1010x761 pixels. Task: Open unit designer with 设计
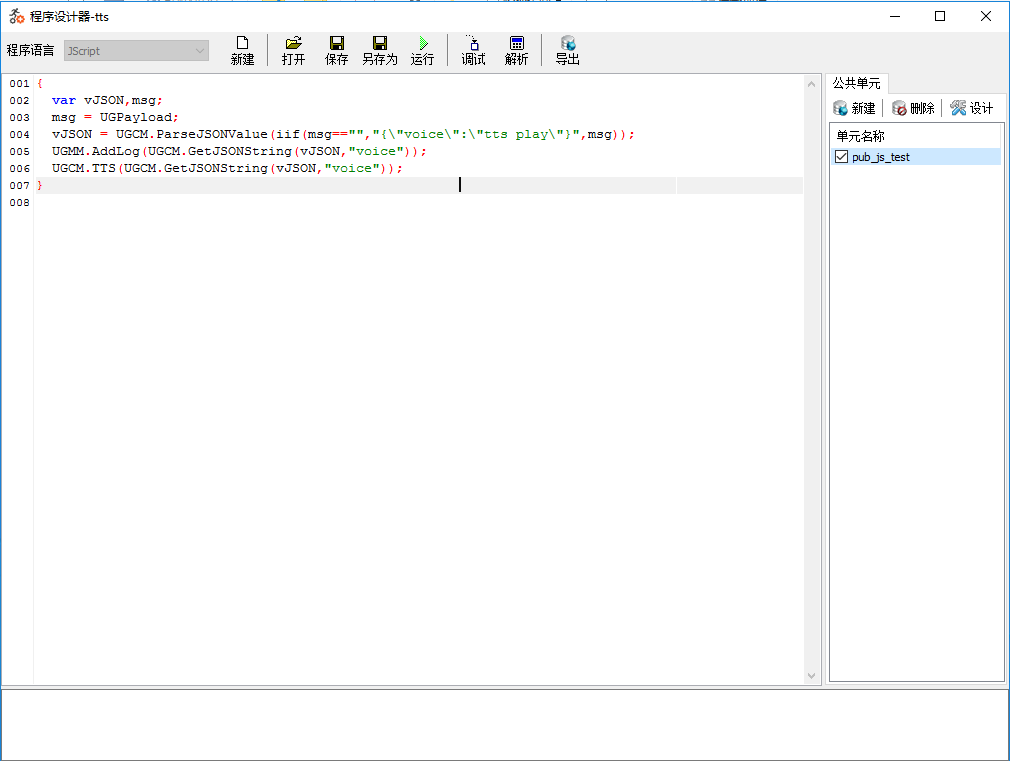[972, 108]
